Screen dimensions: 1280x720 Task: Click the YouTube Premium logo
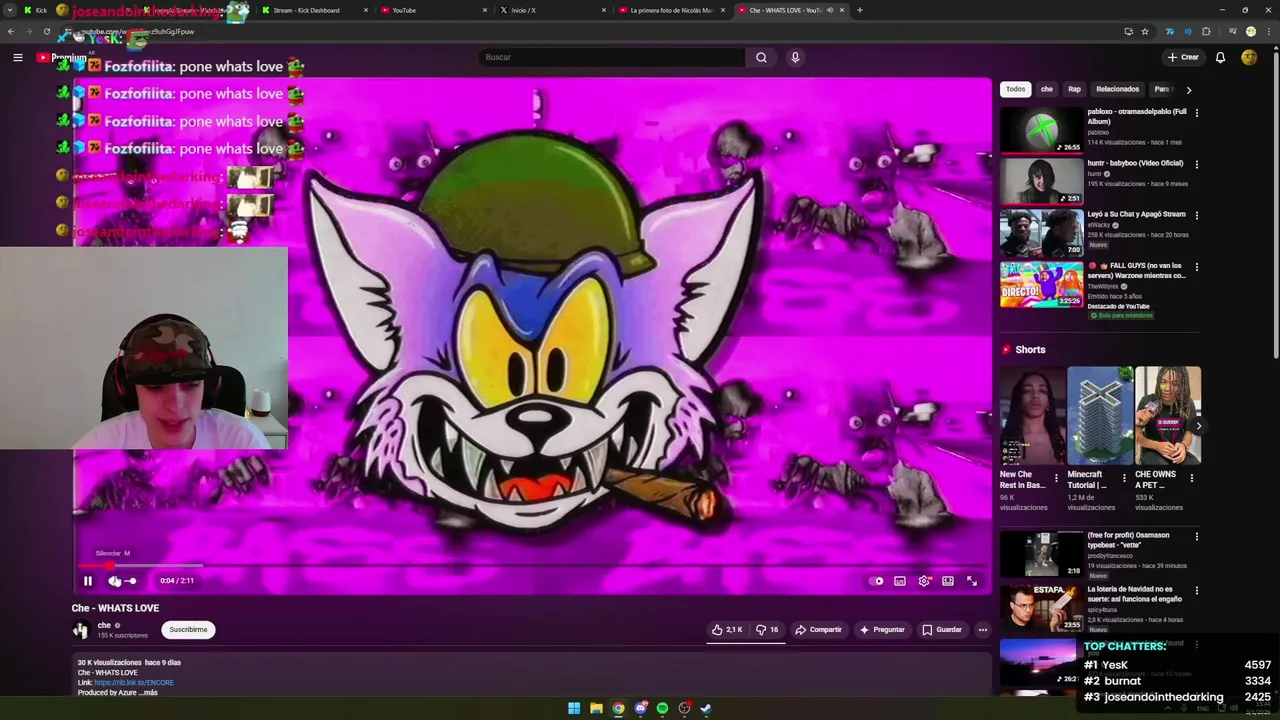click(61, 57)
